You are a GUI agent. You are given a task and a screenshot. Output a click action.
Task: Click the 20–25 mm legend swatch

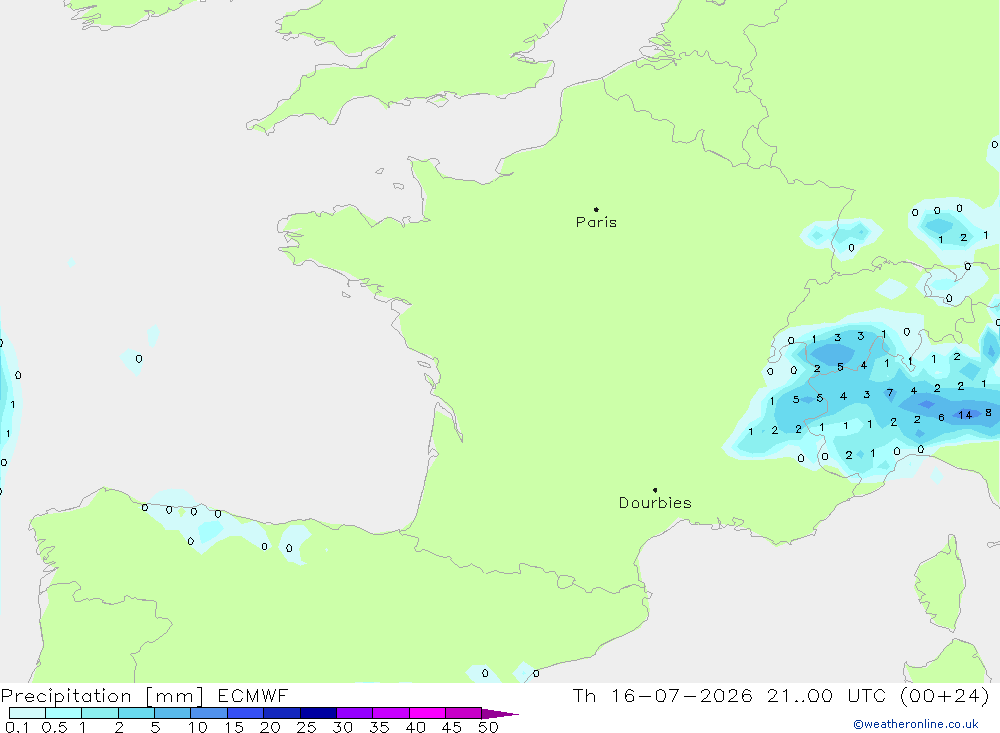point(282,713)
